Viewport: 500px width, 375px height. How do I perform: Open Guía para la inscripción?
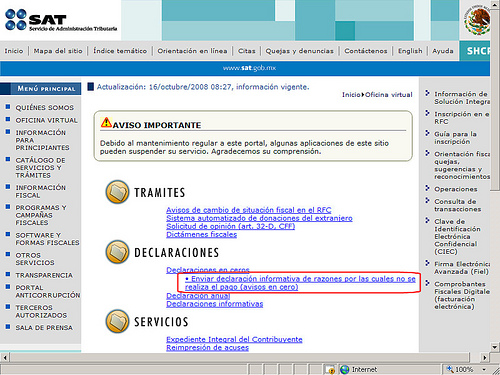coord(455,138)
